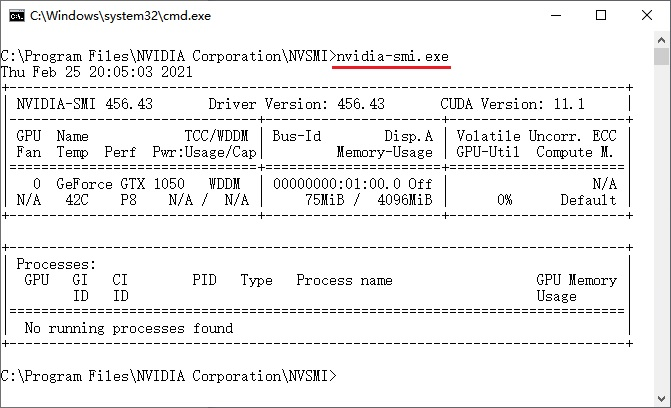Image resolution: width=671 pixels, height=408 pixels.
Task: Click the Processes: section heading
Action: [x=56, y=264]
